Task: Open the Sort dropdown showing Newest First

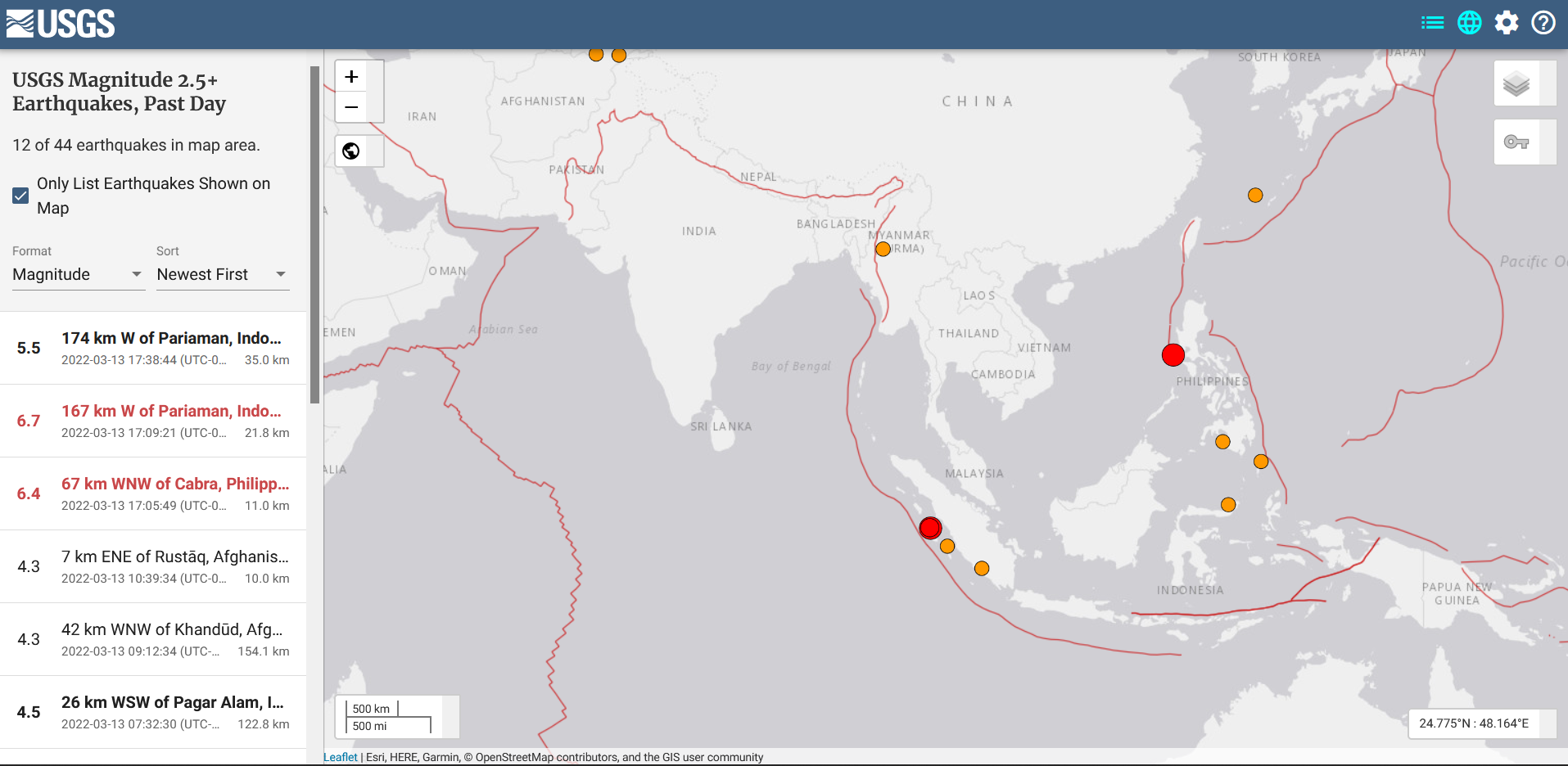Action: [223, 274]
